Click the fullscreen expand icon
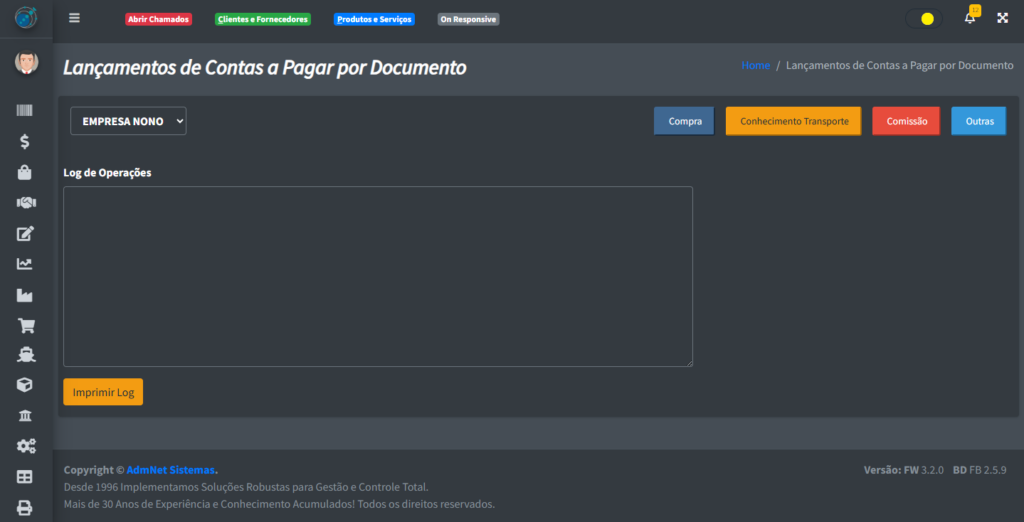 click(x=1002, y=19)
